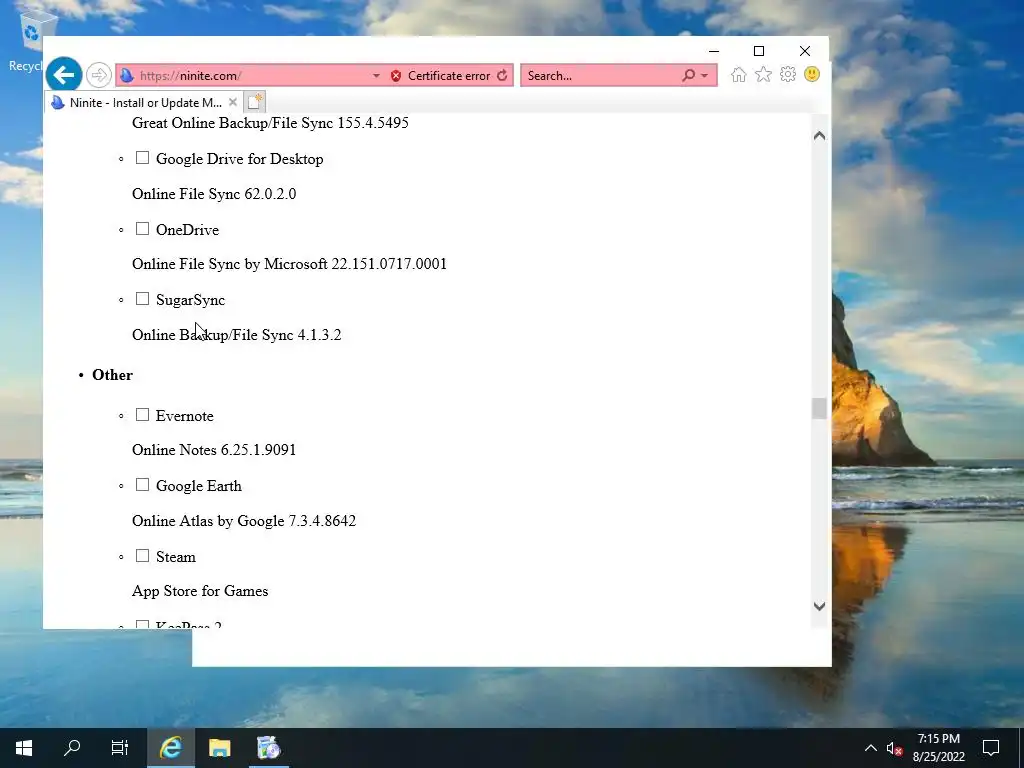Open the Tools gear icon
The image size is (1024, 768).
[788, 74]
